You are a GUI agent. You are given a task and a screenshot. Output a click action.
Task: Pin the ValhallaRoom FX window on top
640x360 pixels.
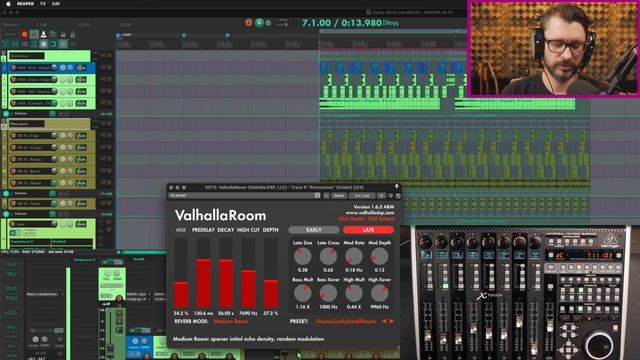point(396,187)
